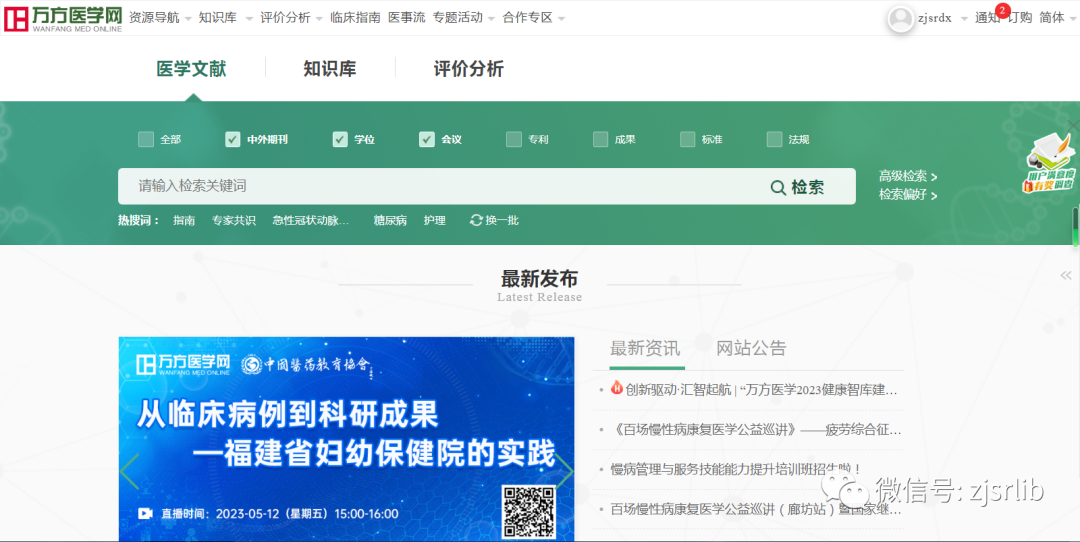Uncheck the 会议 checkbox
The width and height of the screenshot is (1080, 542).
click(x=426, y=140)
